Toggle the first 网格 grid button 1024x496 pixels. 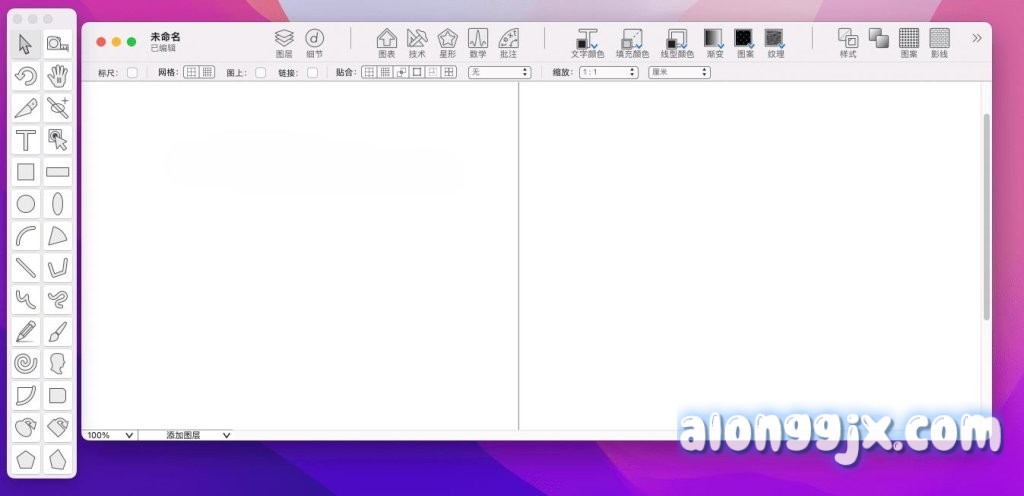coord(191,72)
